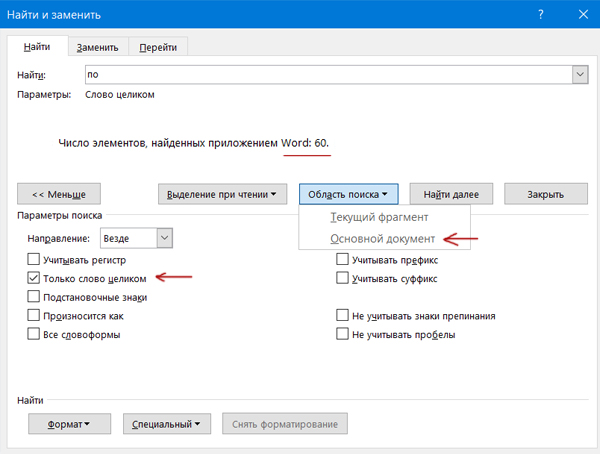Enable Подстановочные знаки checkbox

click(35, 297)
